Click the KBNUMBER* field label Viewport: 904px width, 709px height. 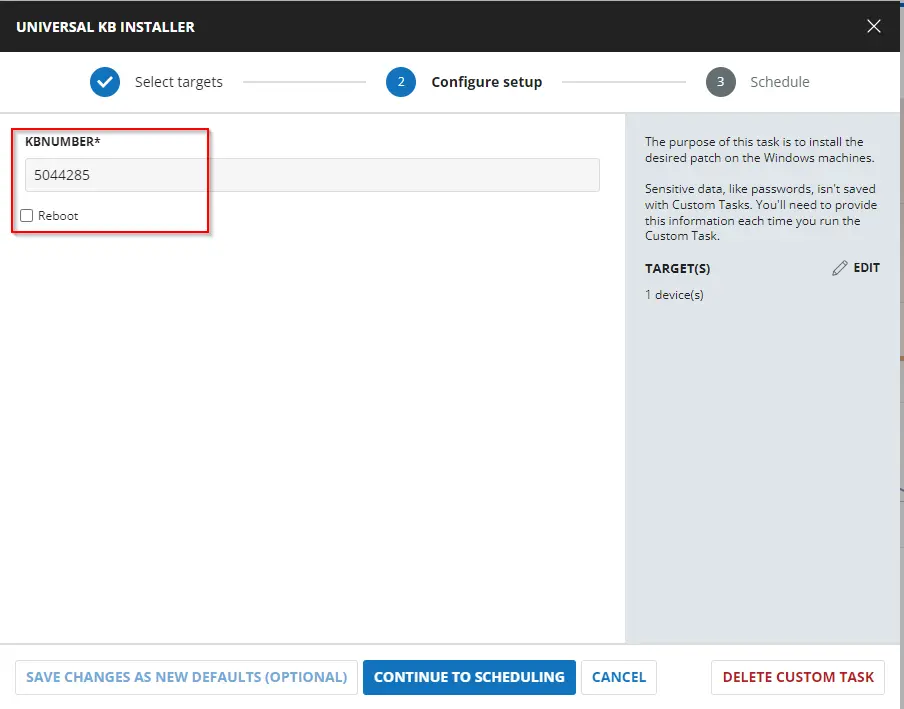pos(63,142)
